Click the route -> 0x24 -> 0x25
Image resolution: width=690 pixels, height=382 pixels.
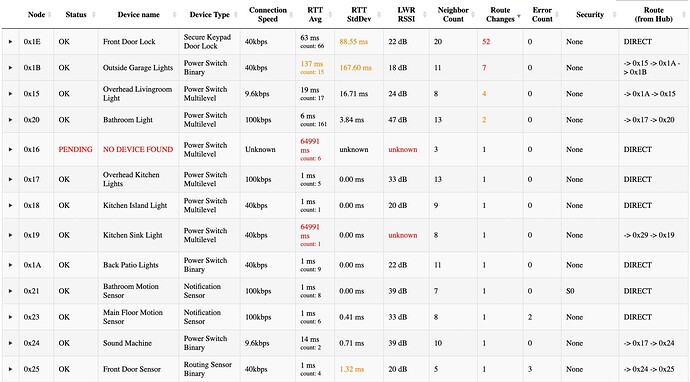pos(649,369)
